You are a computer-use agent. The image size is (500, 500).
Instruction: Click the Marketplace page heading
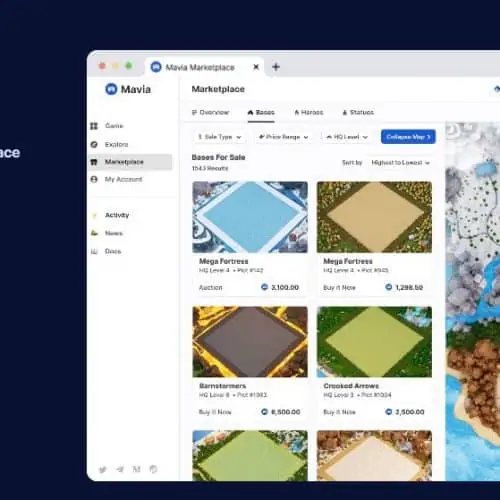click(218, 89)
